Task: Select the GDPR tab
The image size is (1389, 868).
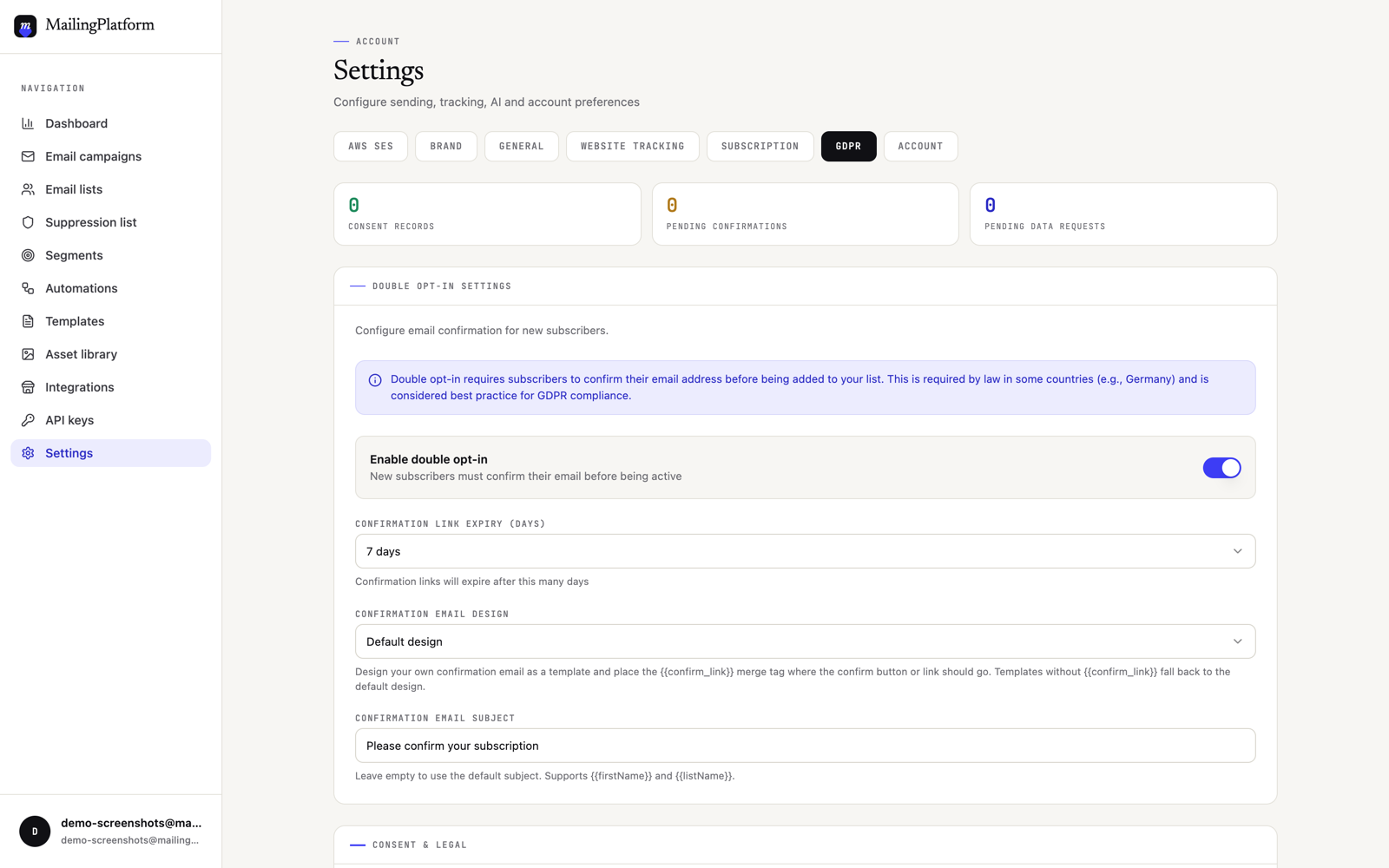Action: point(849,146)
